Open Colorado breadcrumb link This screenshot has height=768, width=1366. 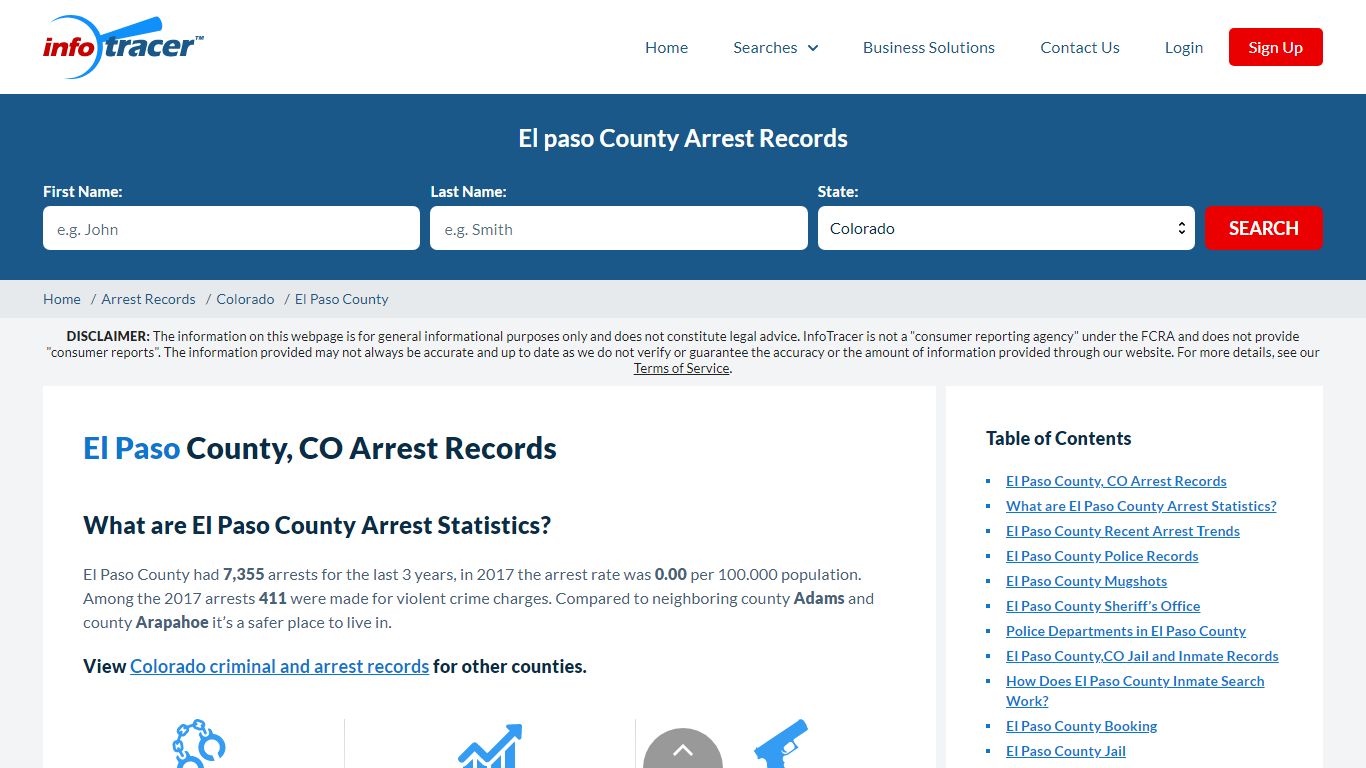click(245, 299)
